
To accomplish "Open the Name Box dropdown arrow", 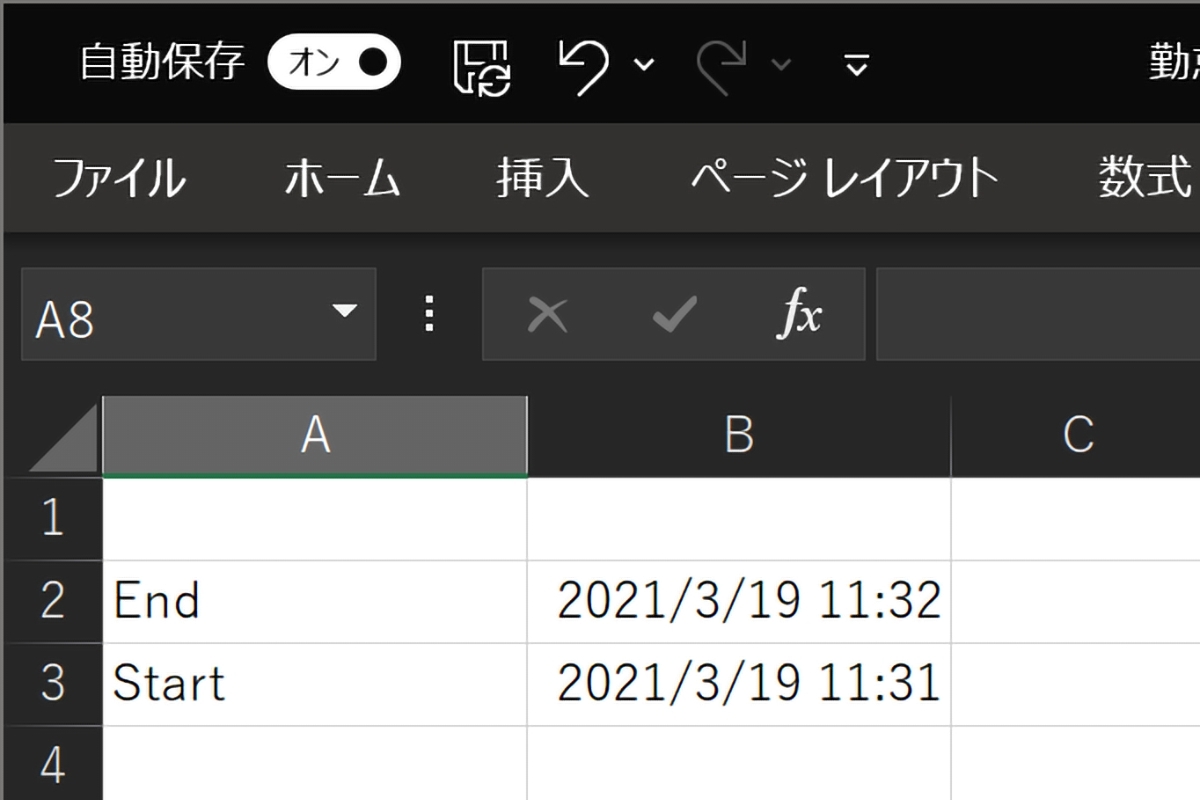I will pyautogui.click(x=344, y=311).
